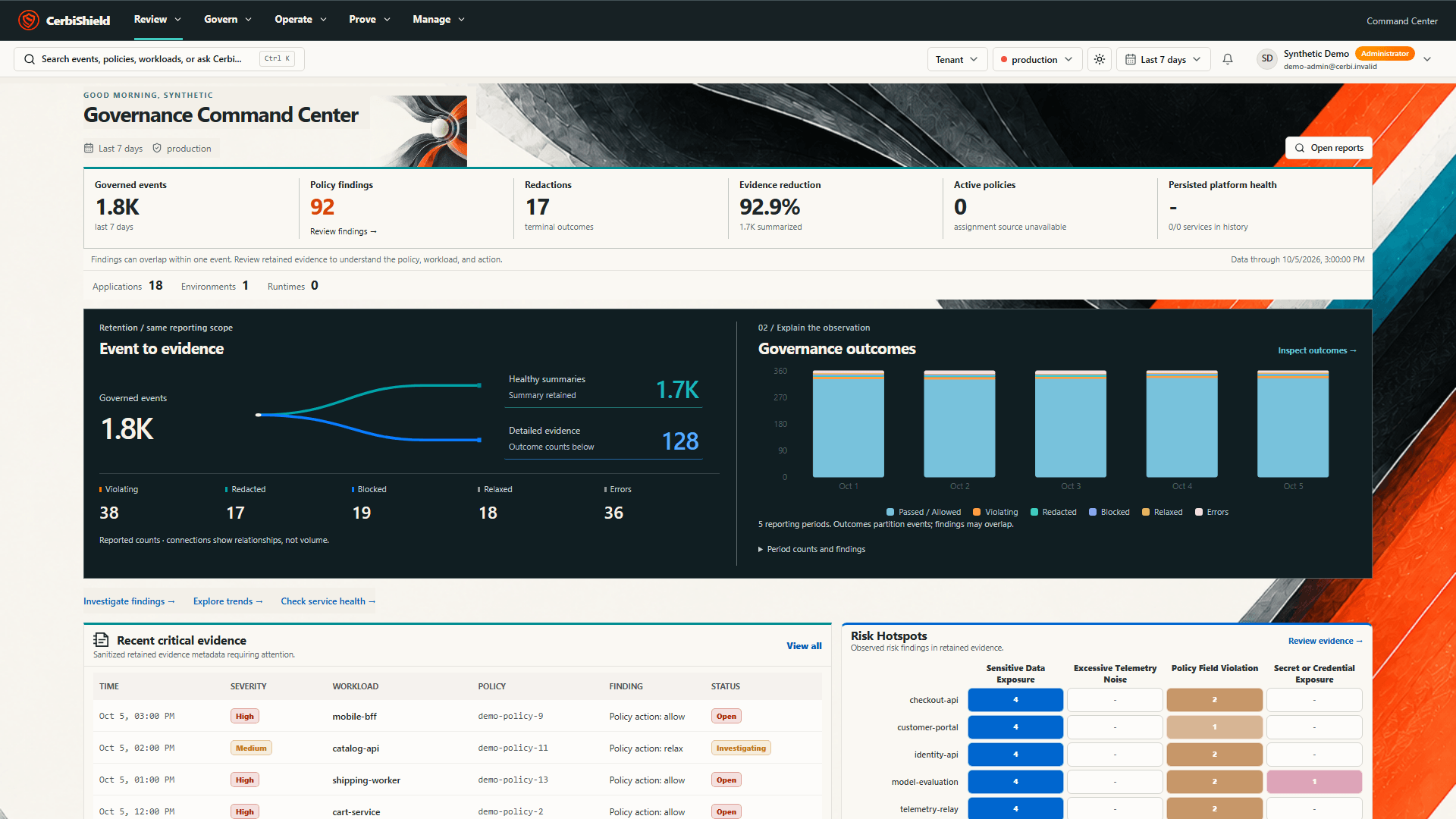Click the Ctrl K shortcut hint
This screenshot has width=1456, height=819.
[x=278, y=58]
